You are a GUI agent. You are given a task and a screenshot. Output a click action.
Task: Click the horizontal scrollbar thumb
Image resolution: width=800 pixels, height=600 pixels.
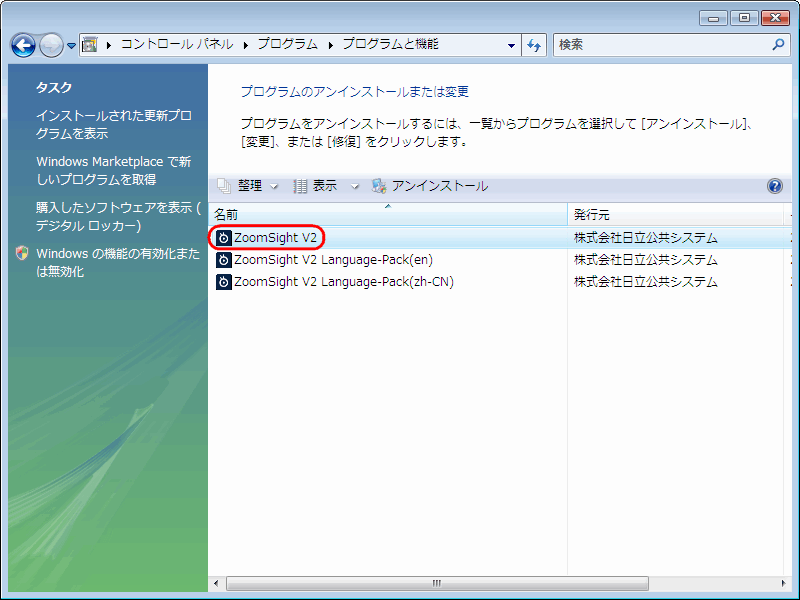point(436,583)
